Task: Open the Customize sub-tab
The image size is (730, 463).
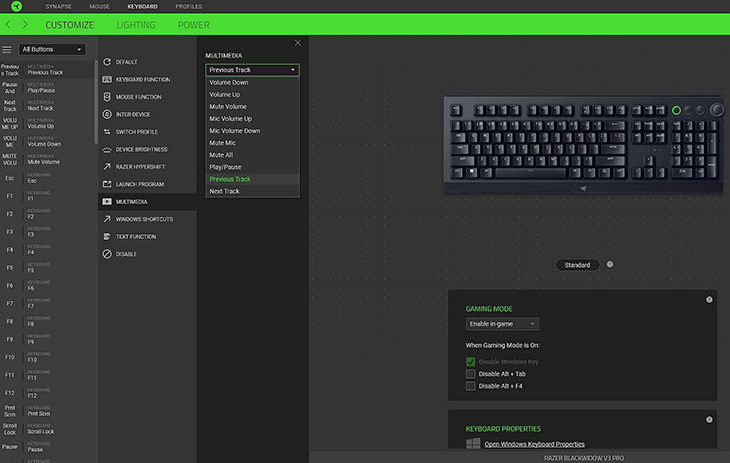Action: [69, 25]
